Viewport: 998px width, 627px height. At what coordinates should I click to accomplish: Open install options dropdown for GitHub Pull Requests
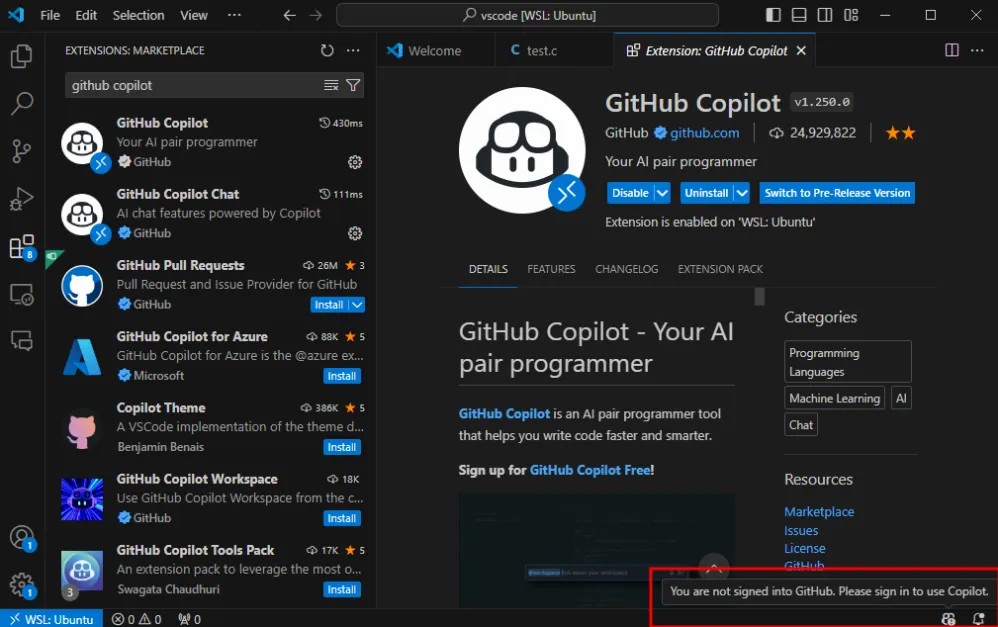pyautogui.click(x=358, y=305)
